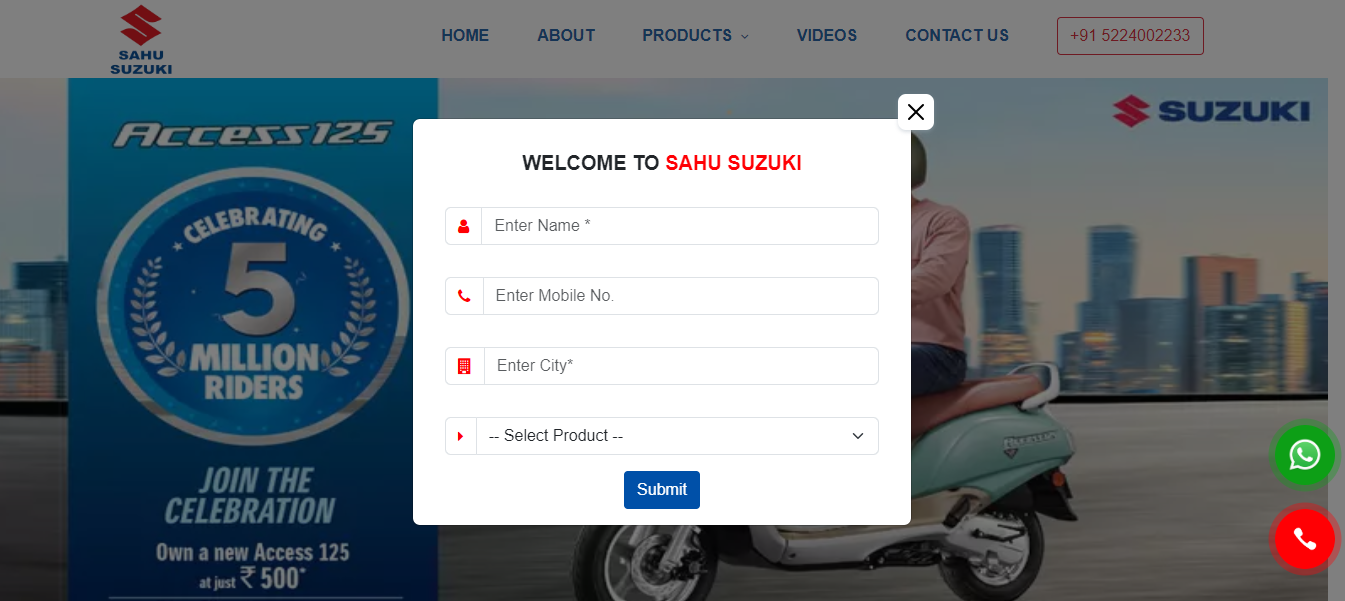Click the red person icon beside Name field
Screen dimensions: 1345x601
463,226
